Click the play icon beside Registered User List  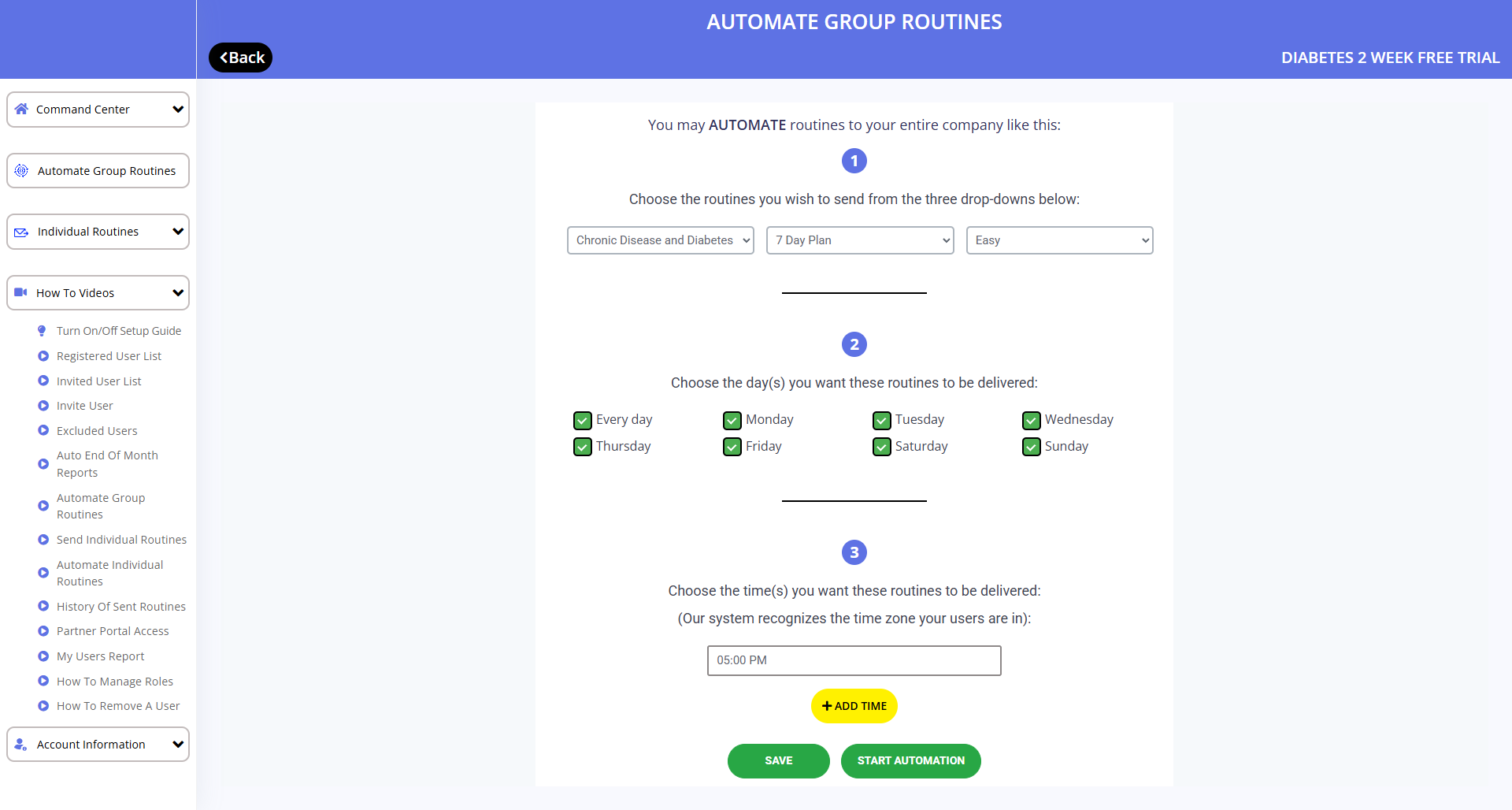pyautogui.click(x=43, y=356)
